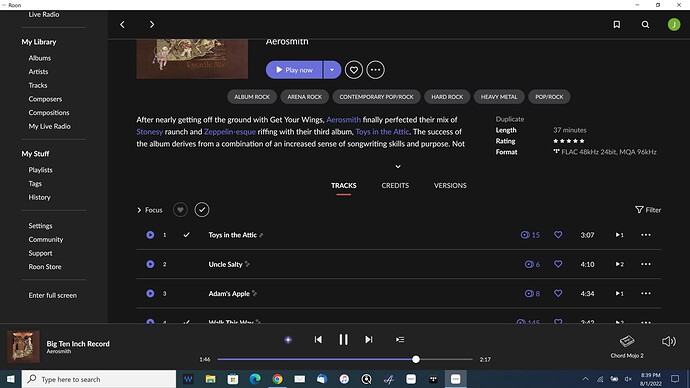This screenshot has width=690, height=388.
Task: Click the play count 6 on Uncle Salty
Action: point(532,264)
